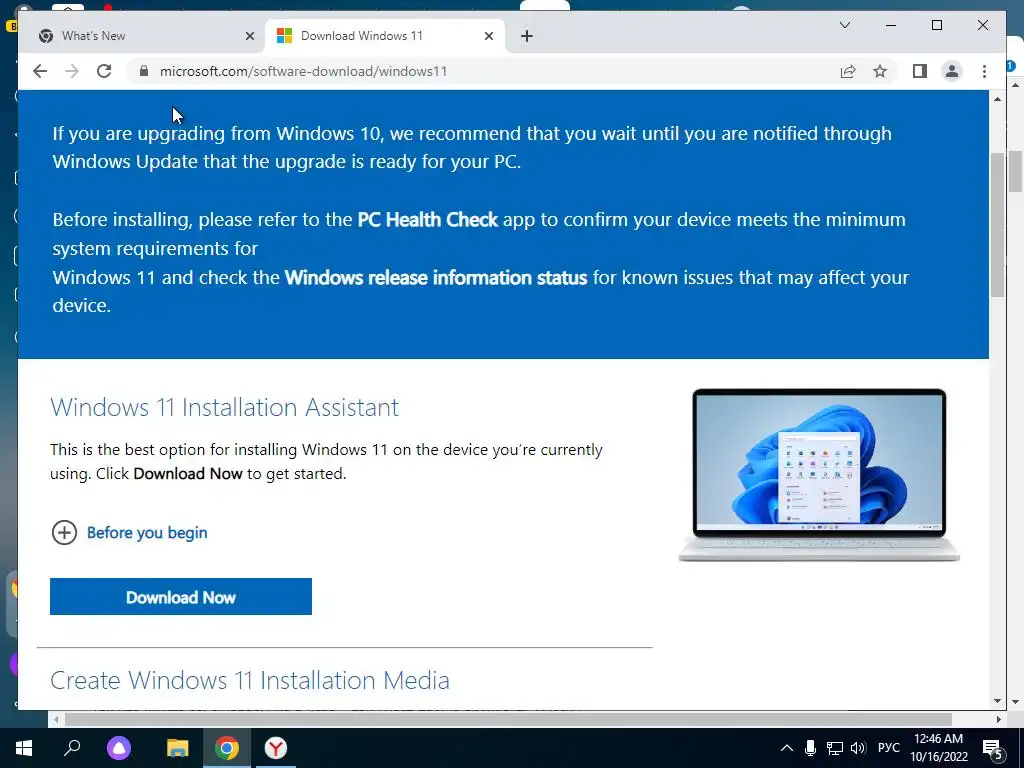Click the forward navigation arrow
The height and width of the screenshot is (768, 1024).
pos(72,71)
